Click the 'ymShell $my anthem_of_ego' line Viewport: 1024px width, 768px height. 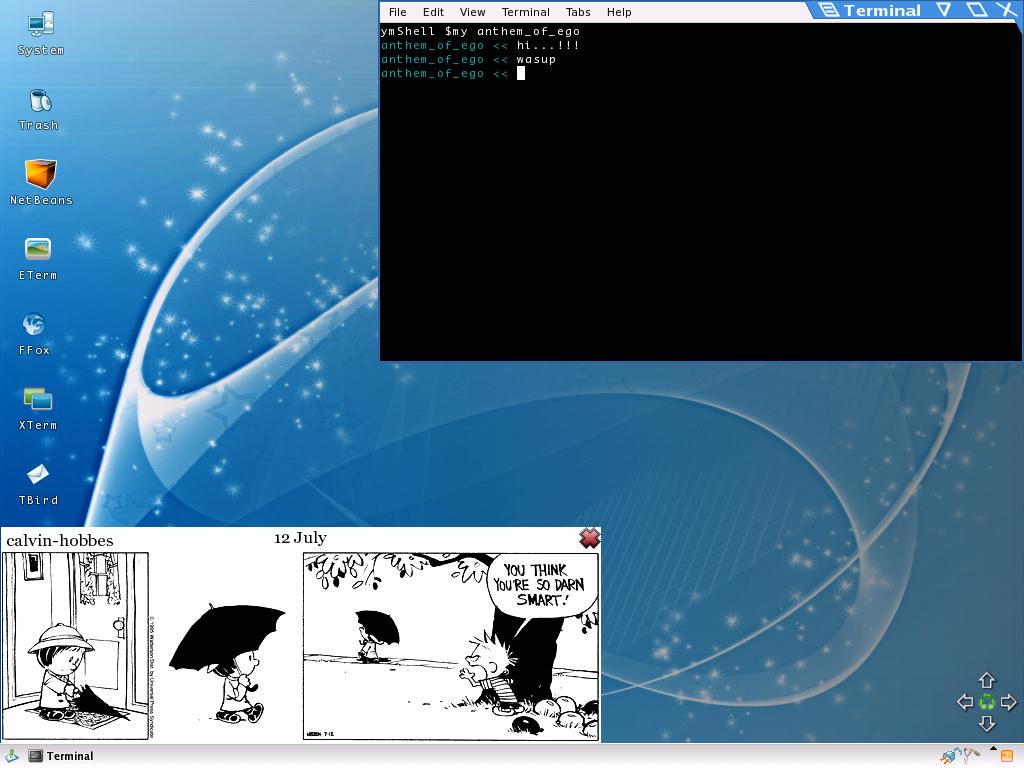pos(480,31)
